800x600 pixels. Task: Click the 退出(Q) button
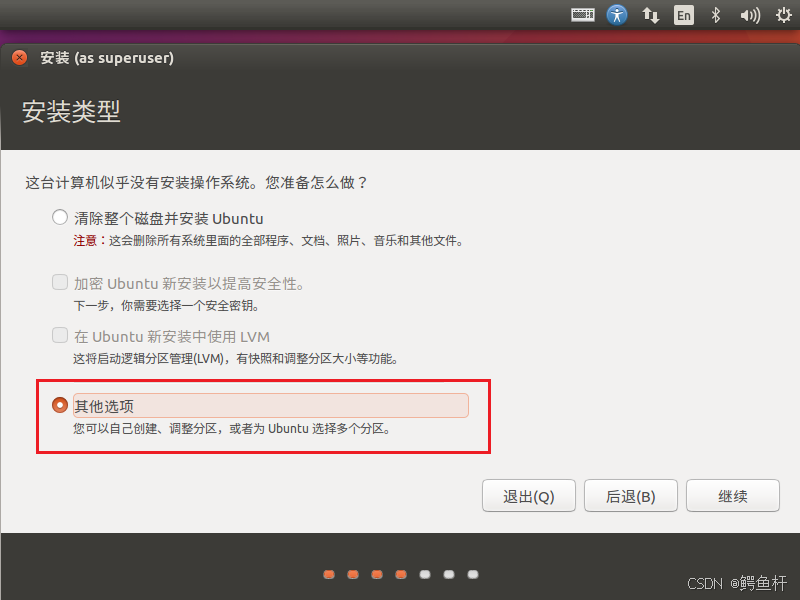[529, 495]
